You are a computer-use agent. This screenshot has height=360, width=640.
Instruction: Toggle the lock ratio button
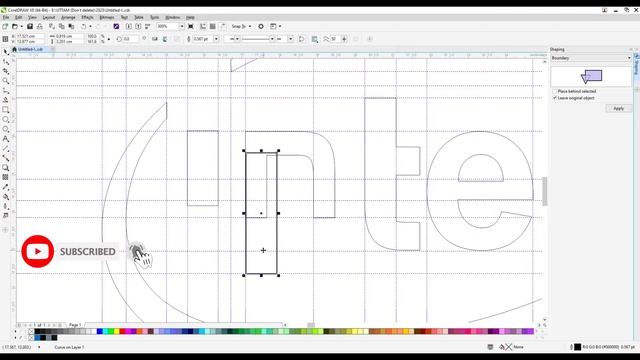coord(109,39)
